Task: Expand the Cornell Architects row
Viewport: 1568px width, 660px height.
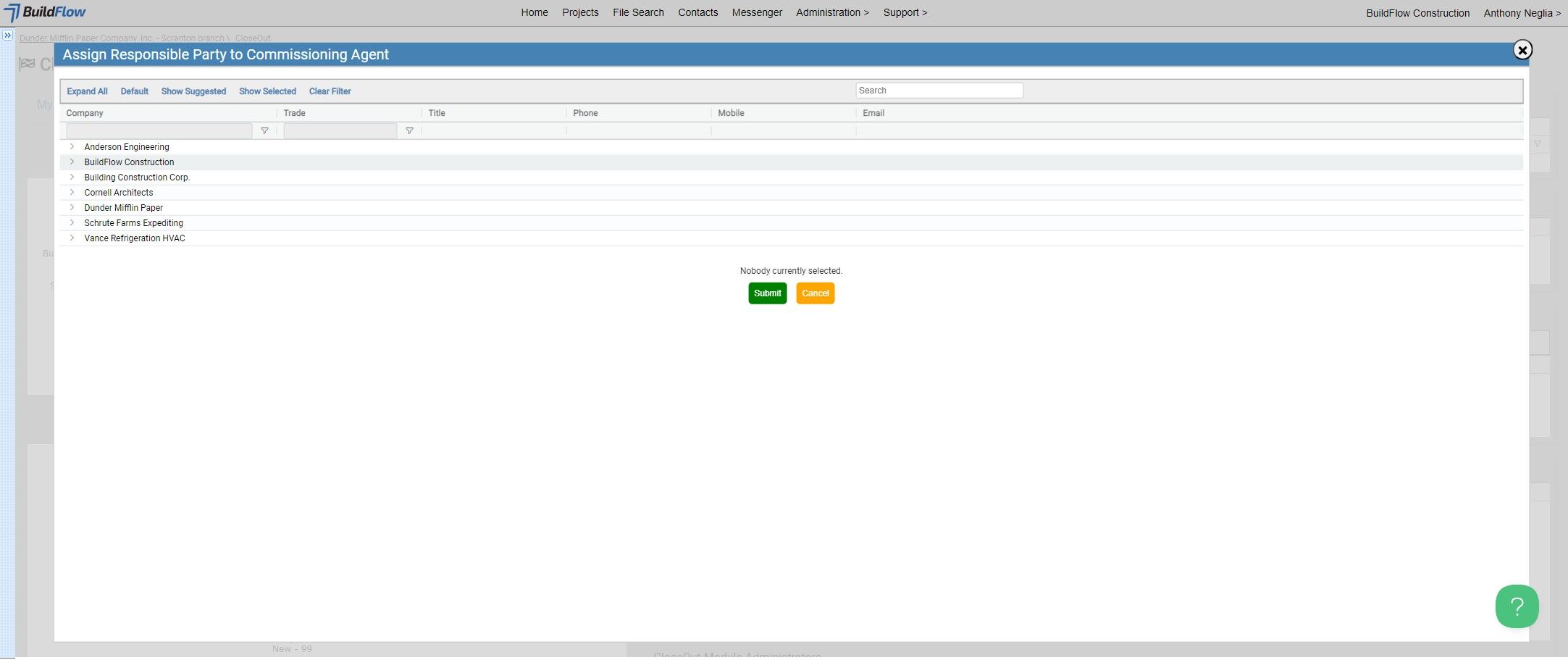Action: click(72, 192)
